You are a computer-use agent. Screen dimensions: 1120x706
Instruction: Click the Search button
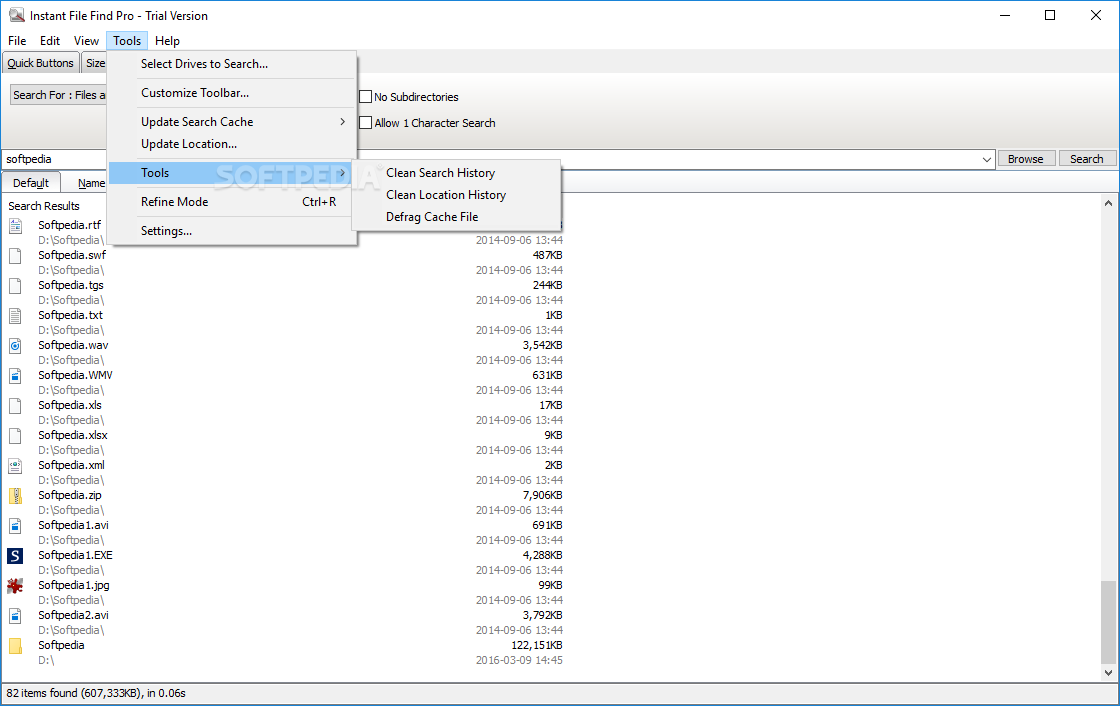point(1086,159)
